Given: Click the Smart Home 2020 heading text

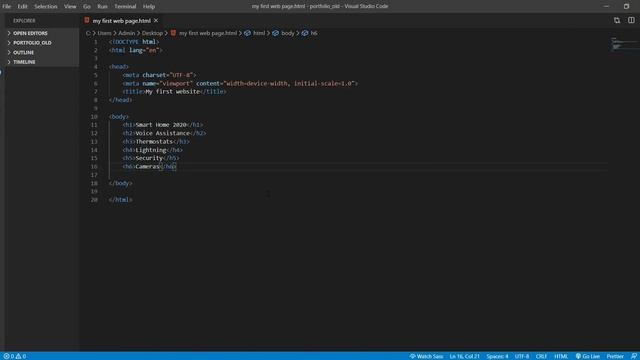Looking at the screenshot, I should pos(161,125).
